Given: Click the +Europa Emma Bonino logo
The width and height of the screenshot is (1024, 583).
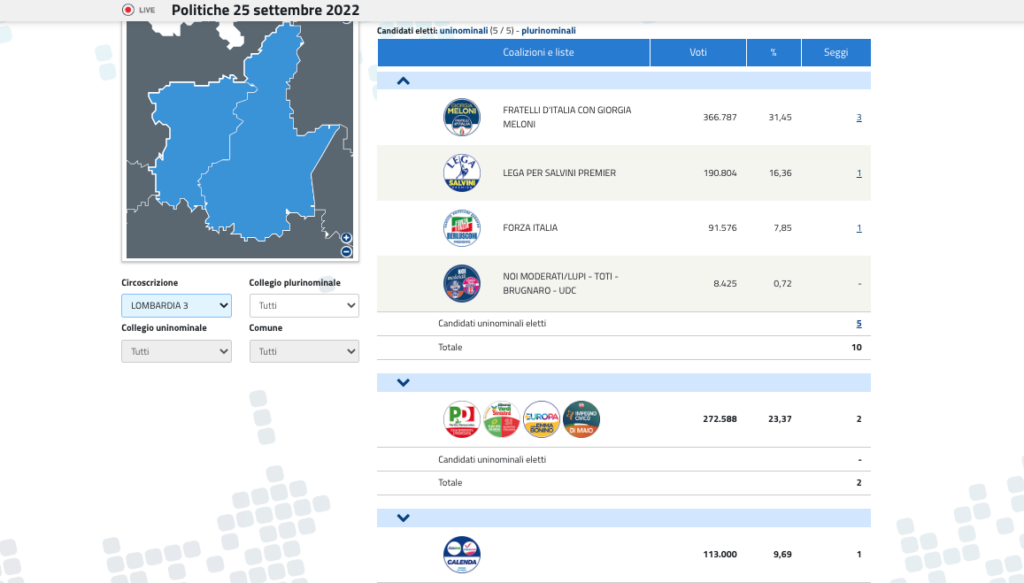Looking at the screenshot, I should [x=541, y=419].
